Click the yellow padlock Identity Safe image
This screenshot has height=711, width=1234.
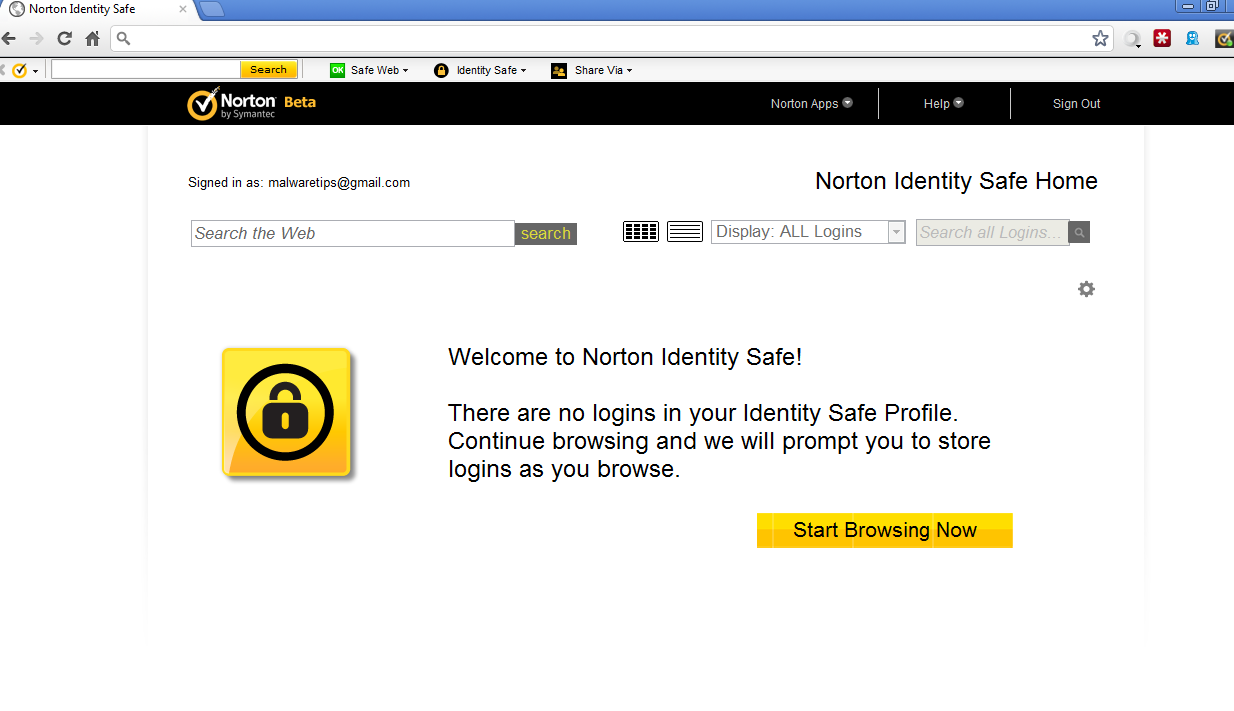point(287,412)
